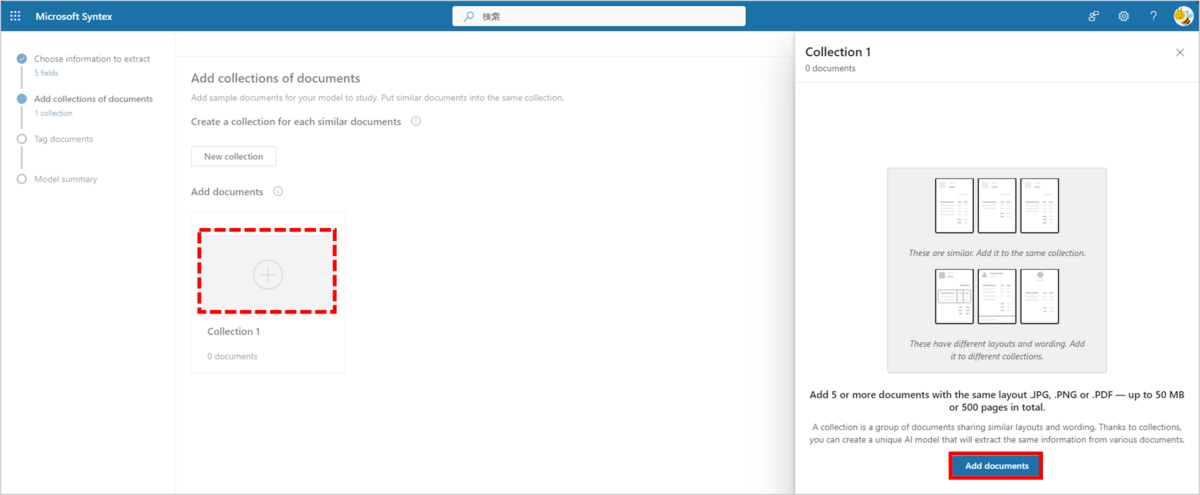The width and height of the screenshot is (1200, 495).
Task: Click the search input field
Action: pyautogui.click(x=599, y=16)
